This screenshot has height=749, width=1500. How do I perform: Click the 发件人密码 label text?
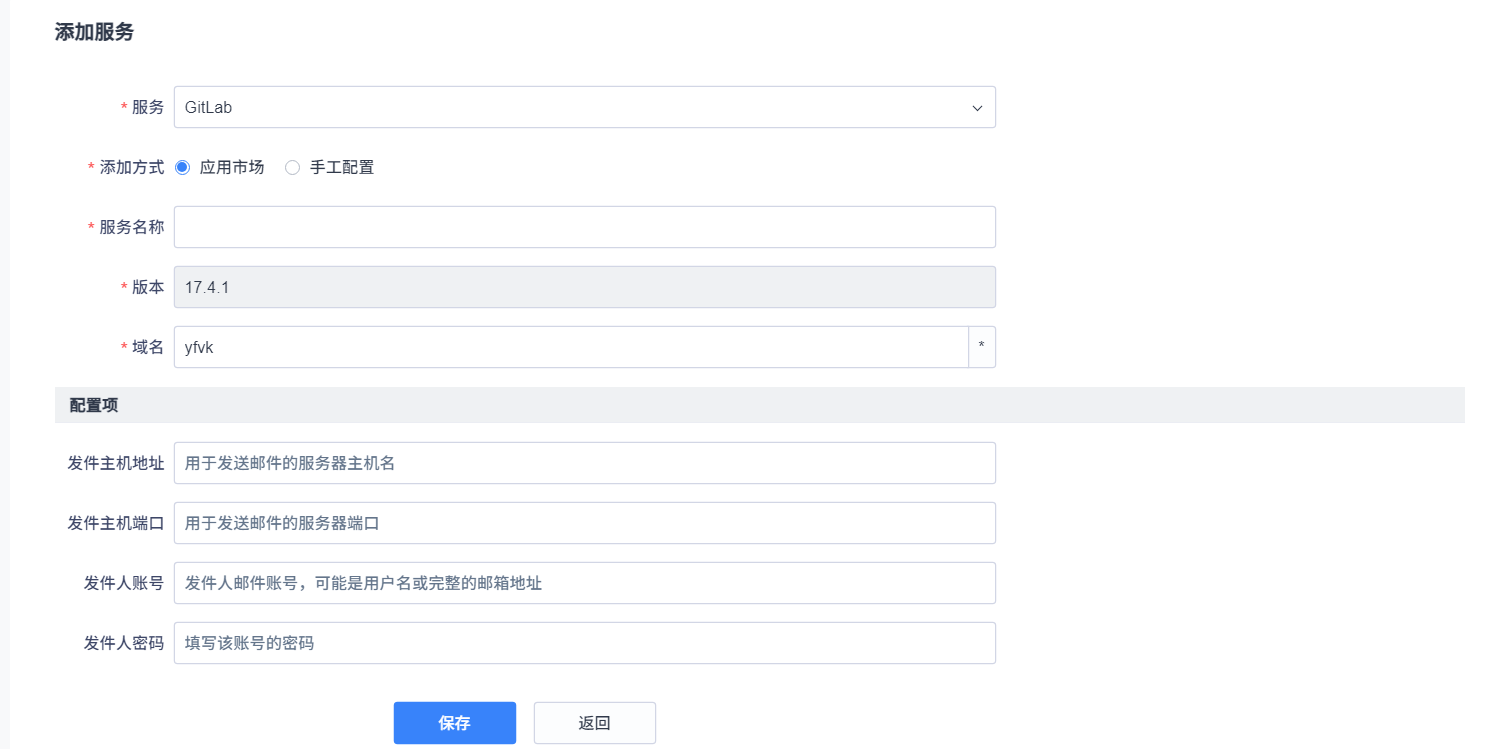(x=123, y=643)
